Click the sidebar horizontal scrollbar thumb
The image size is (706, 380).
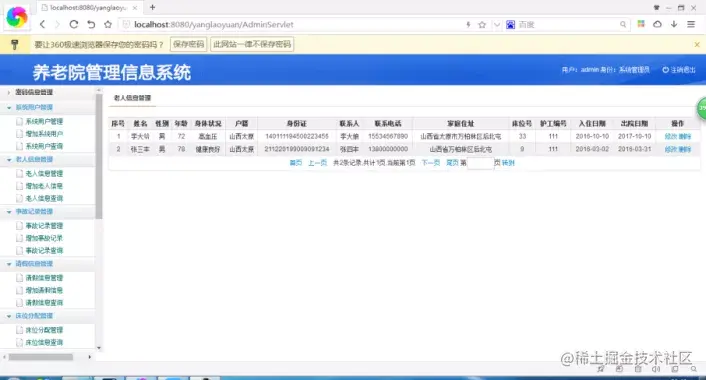[41, 357]
